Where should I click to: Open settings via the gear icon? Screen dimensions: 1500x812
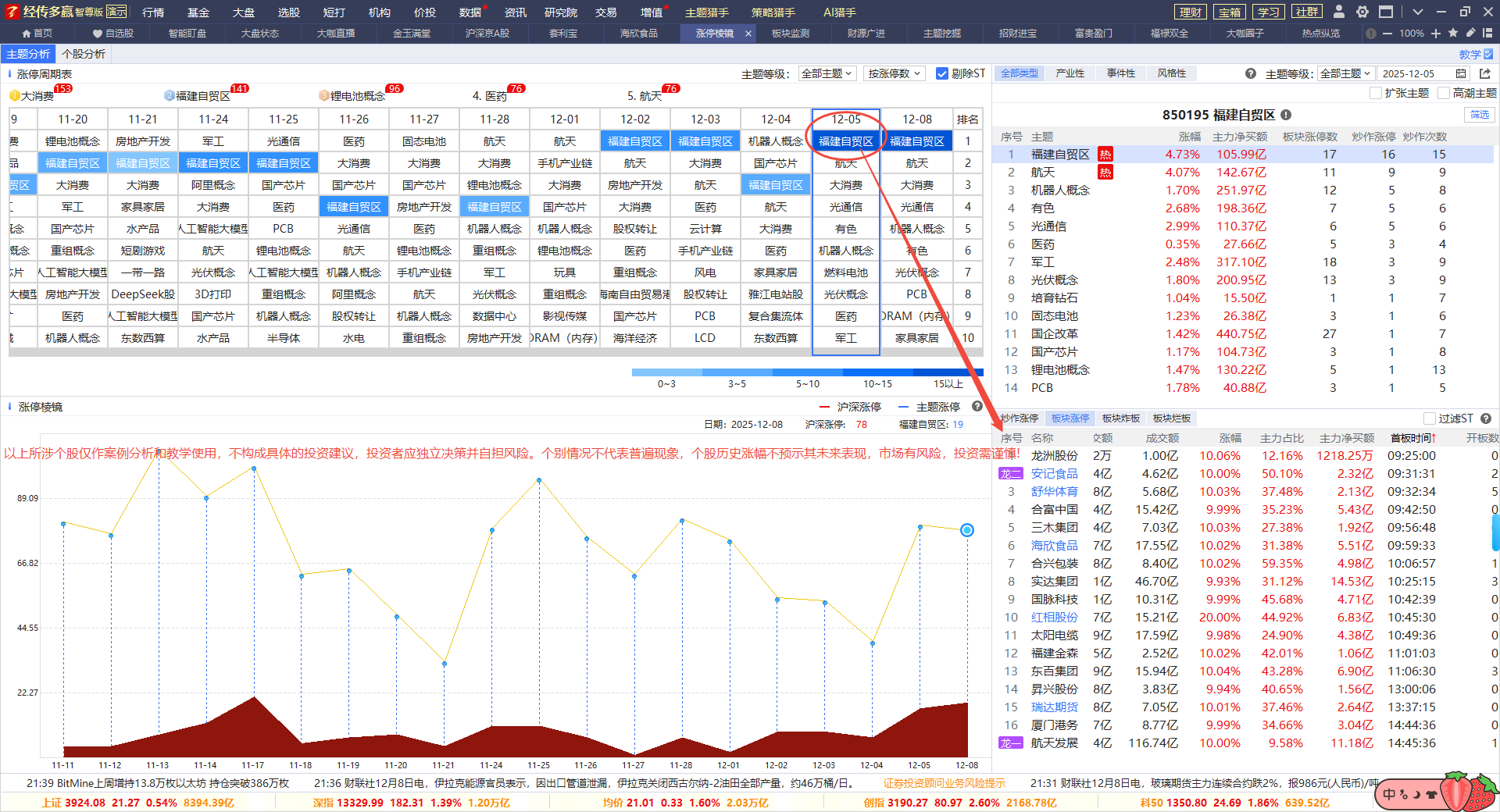[1362, 12]
